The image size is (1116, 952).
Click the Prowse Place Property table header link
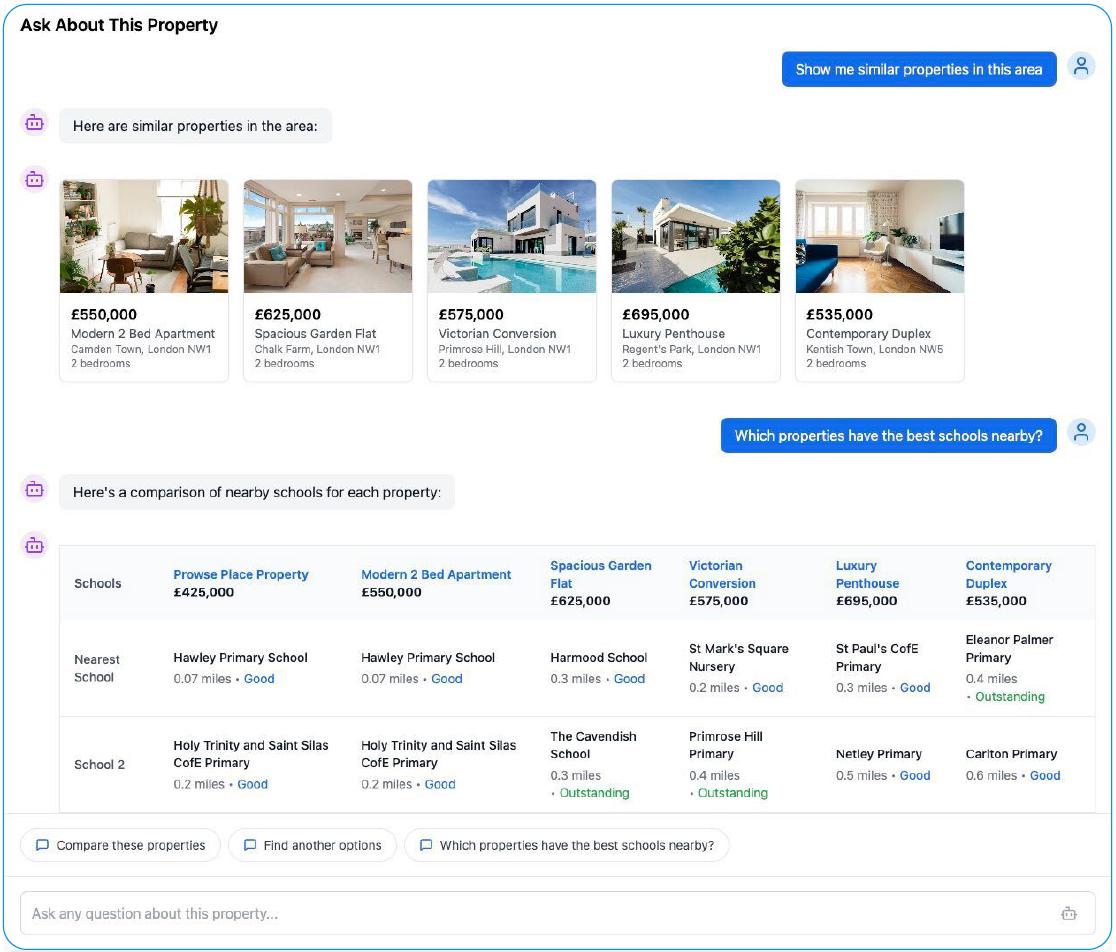[x=240, y=574]
